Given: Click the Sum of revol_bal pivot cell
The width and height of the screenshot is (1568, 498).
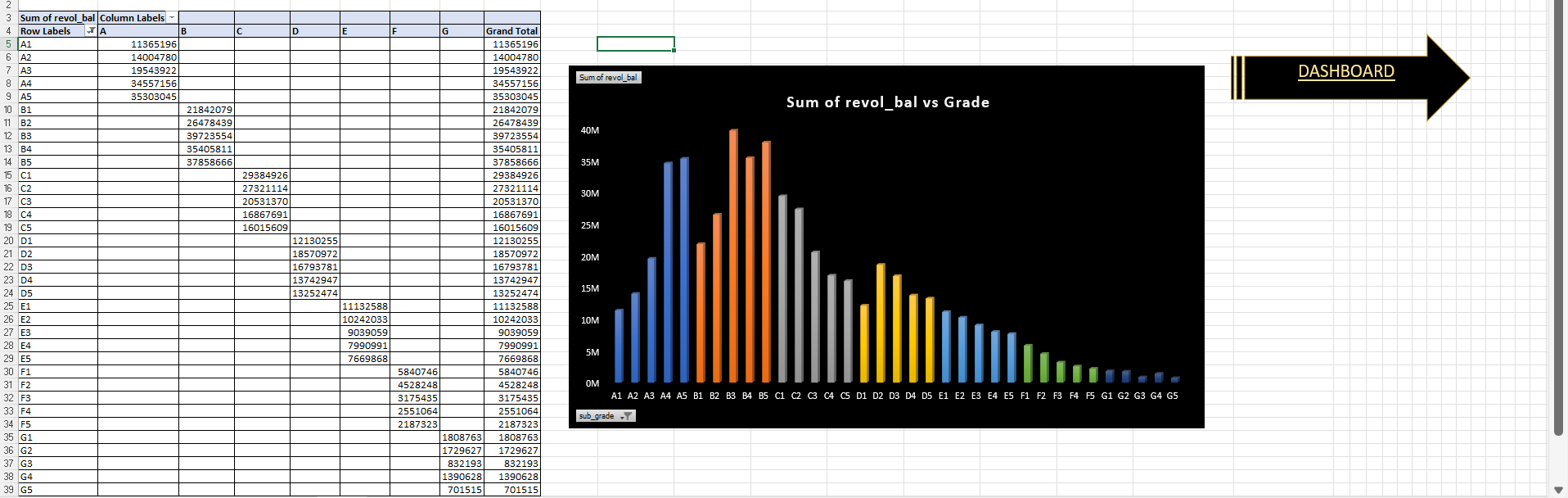Looking at the screenshot, I should click(x=57, y=18).
